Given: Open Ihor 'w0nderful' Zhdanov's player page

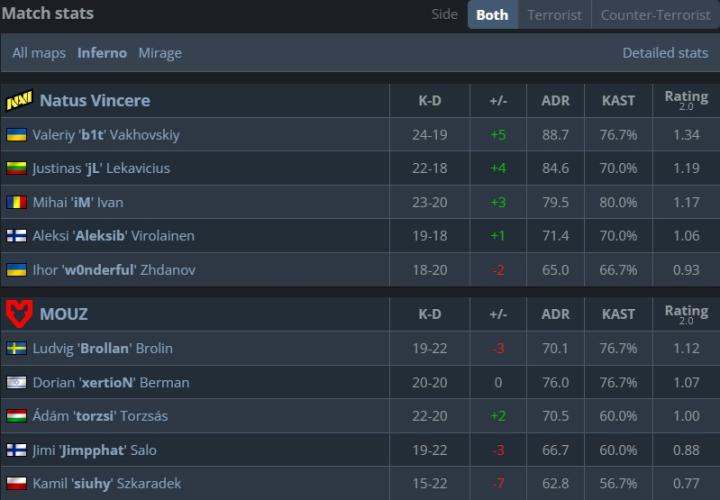Looking at the screenshot, I should click(114, 271).
